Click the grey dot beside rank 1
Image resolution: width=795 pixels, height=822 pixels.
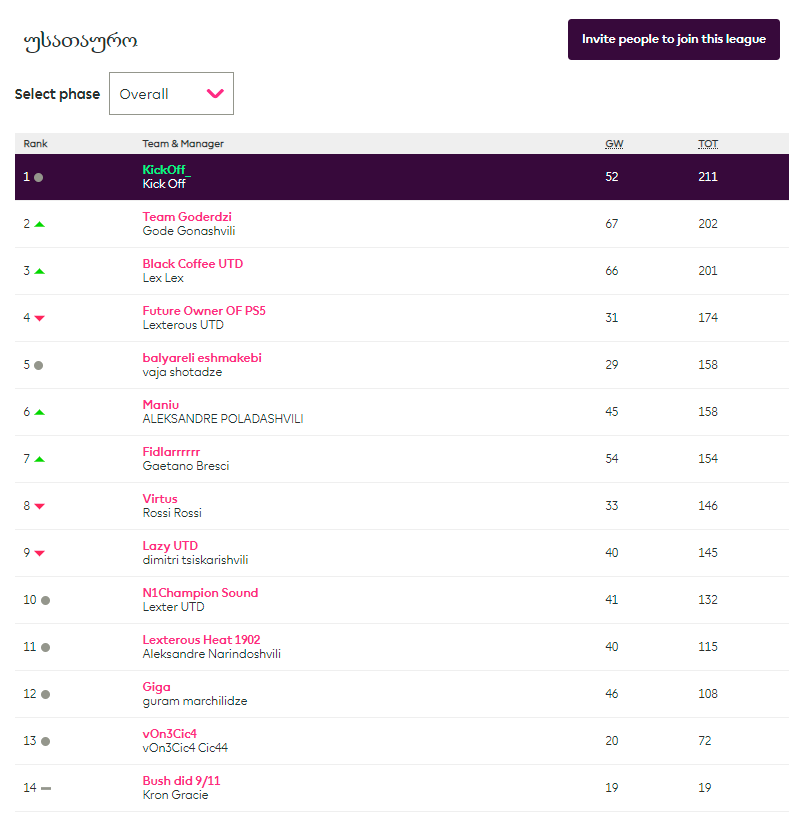pyautogui.click(x=39, y=177)
